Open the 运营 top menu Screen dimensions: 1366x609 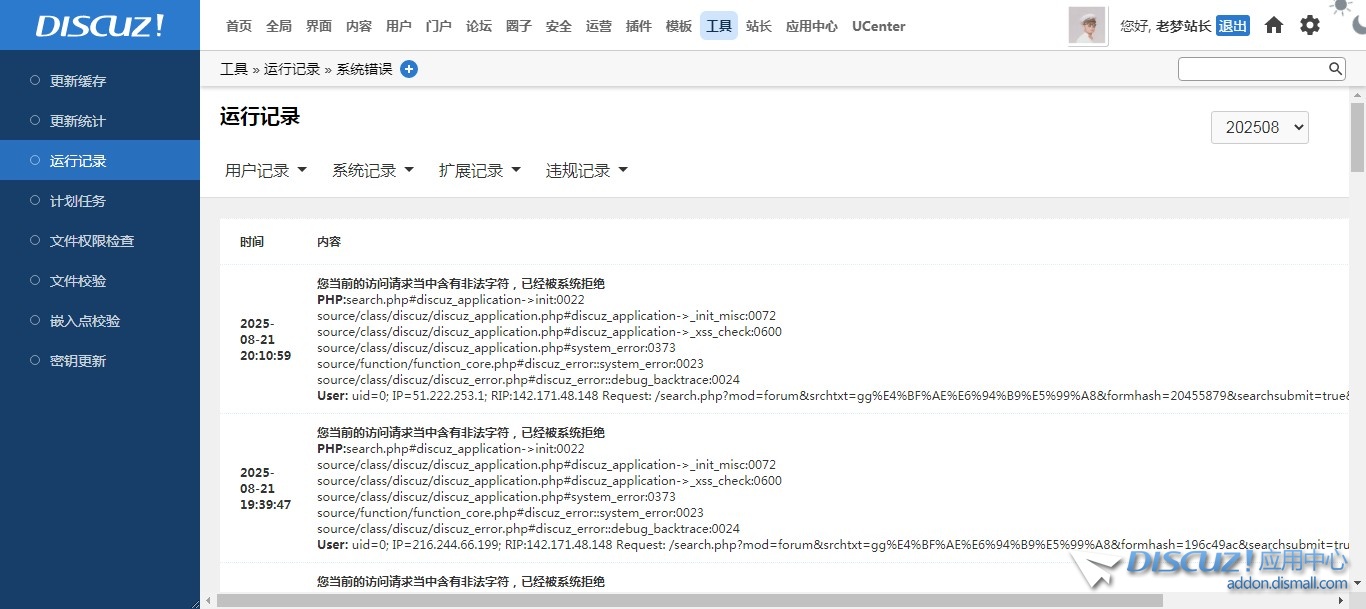click(599, 26)
